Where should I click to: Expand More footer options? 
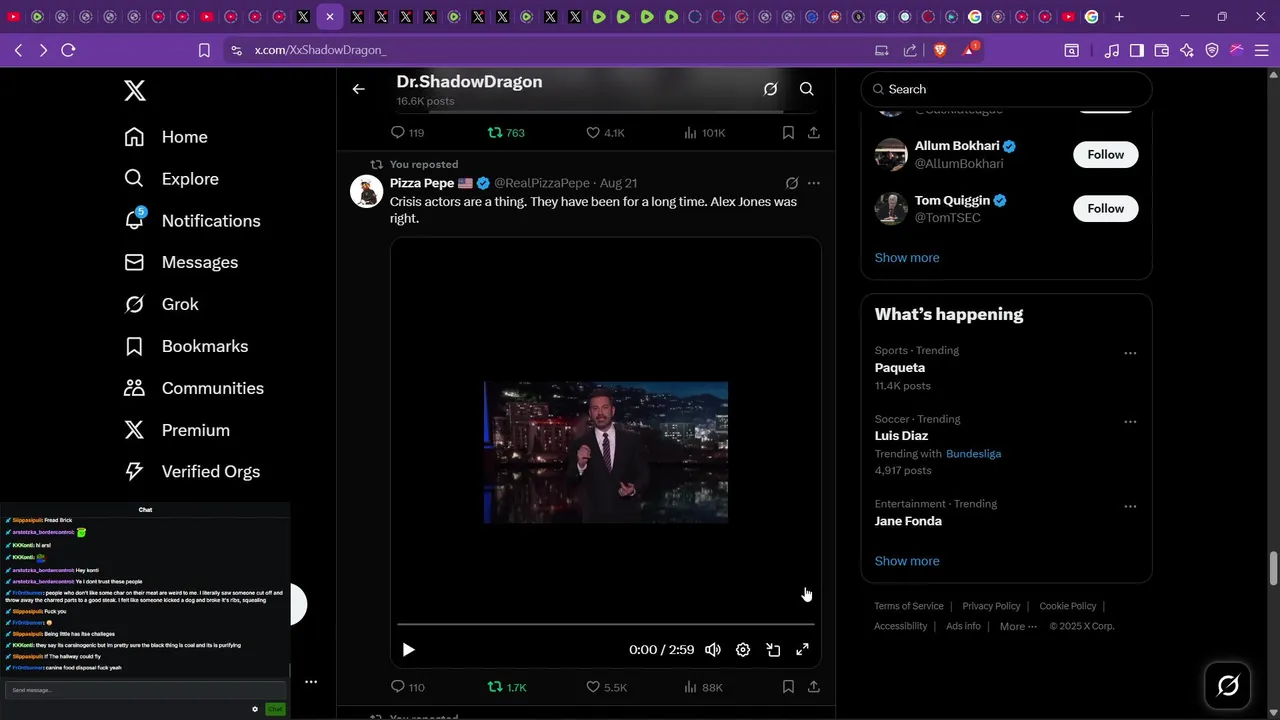[x=1018, y=626]
